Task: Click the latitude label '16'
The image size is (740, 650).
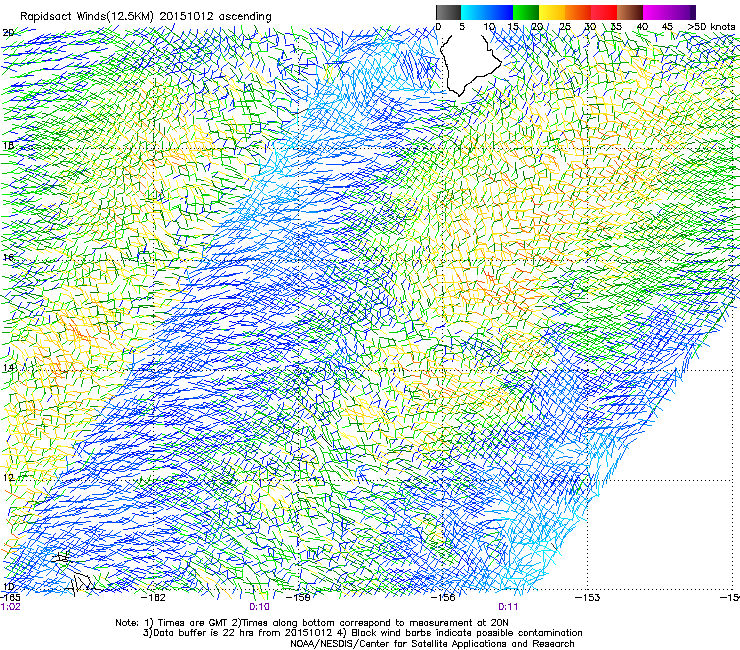Action: pyautogui.click(x=8, y=257)
